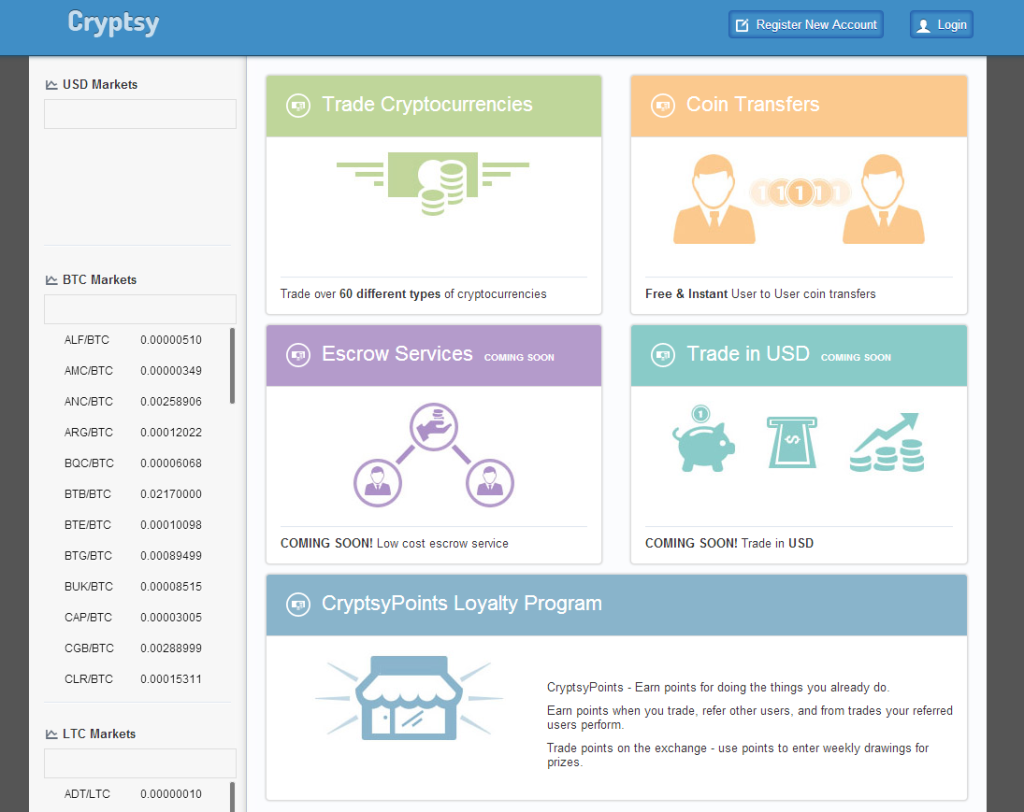1024x812 pixels.
Task: Click 'Free & Instant User to User' text
Action: pos(722,294)
